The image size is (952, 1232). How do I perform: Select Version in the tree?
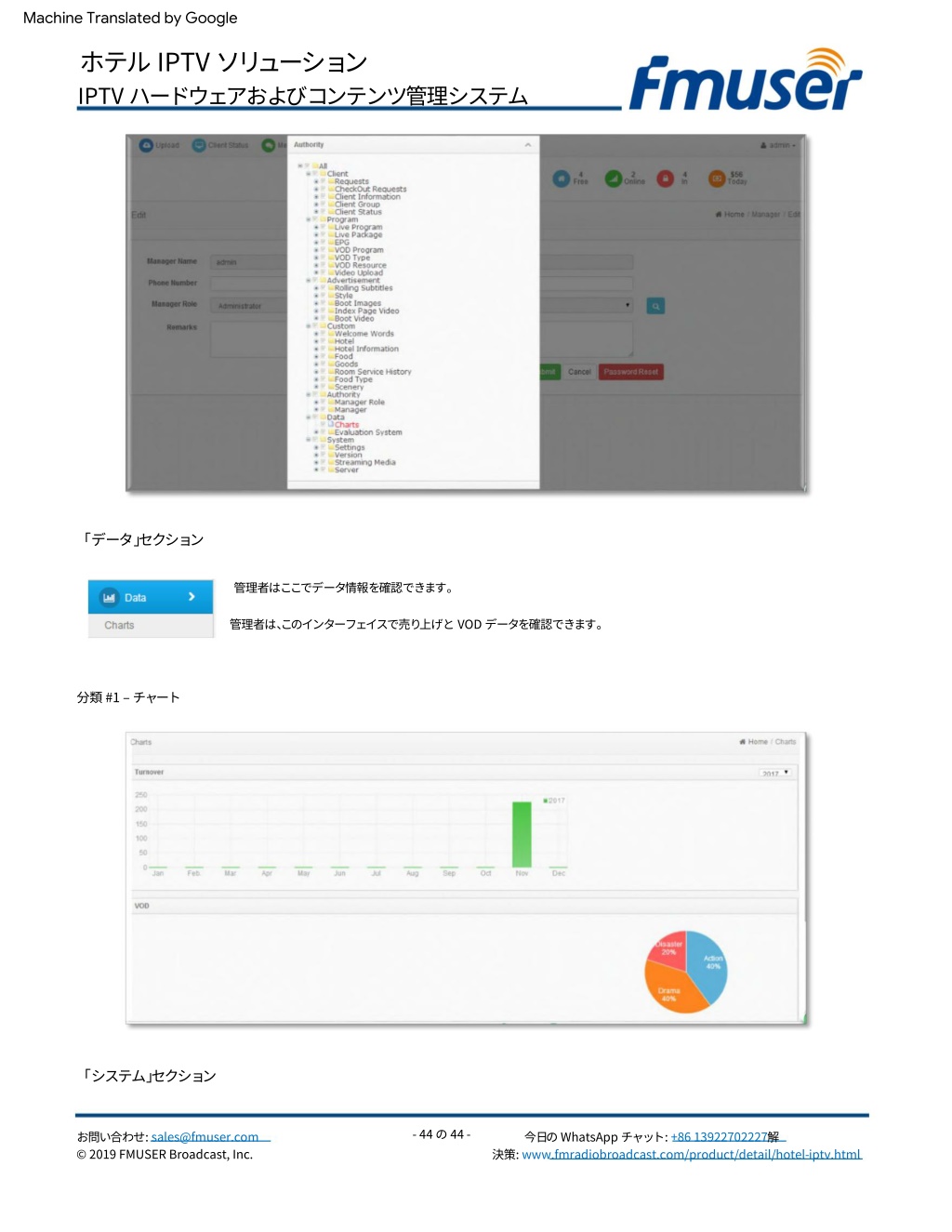coord(349,455)
